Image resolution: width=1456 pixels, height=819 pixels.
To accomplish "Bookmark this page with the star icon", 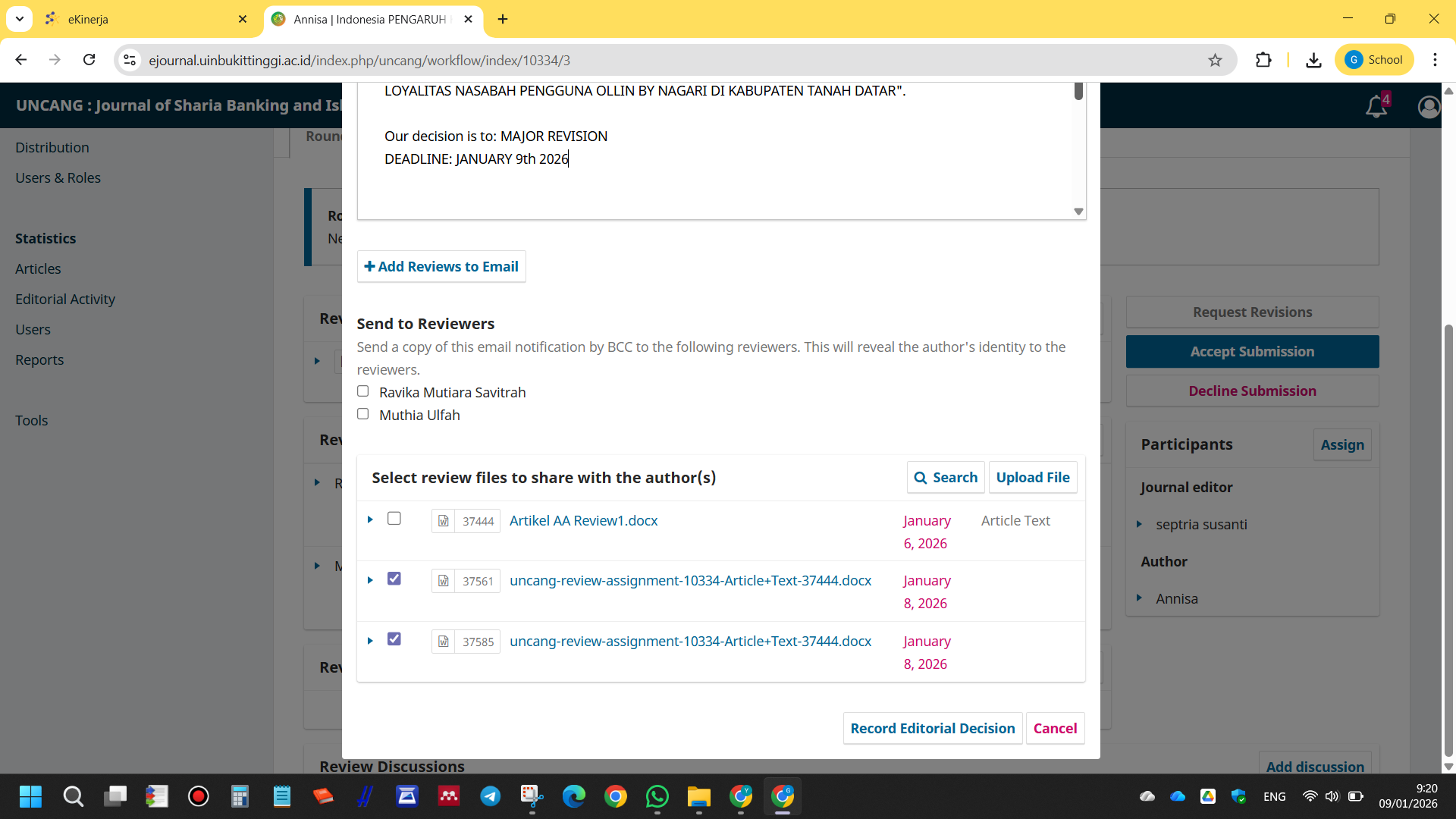I will (x=1215, y=60).
